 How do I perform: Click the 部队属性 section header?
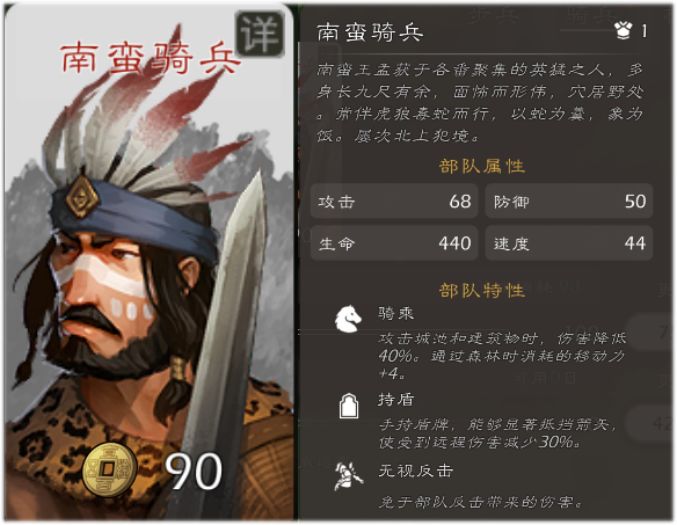point(482,166)
